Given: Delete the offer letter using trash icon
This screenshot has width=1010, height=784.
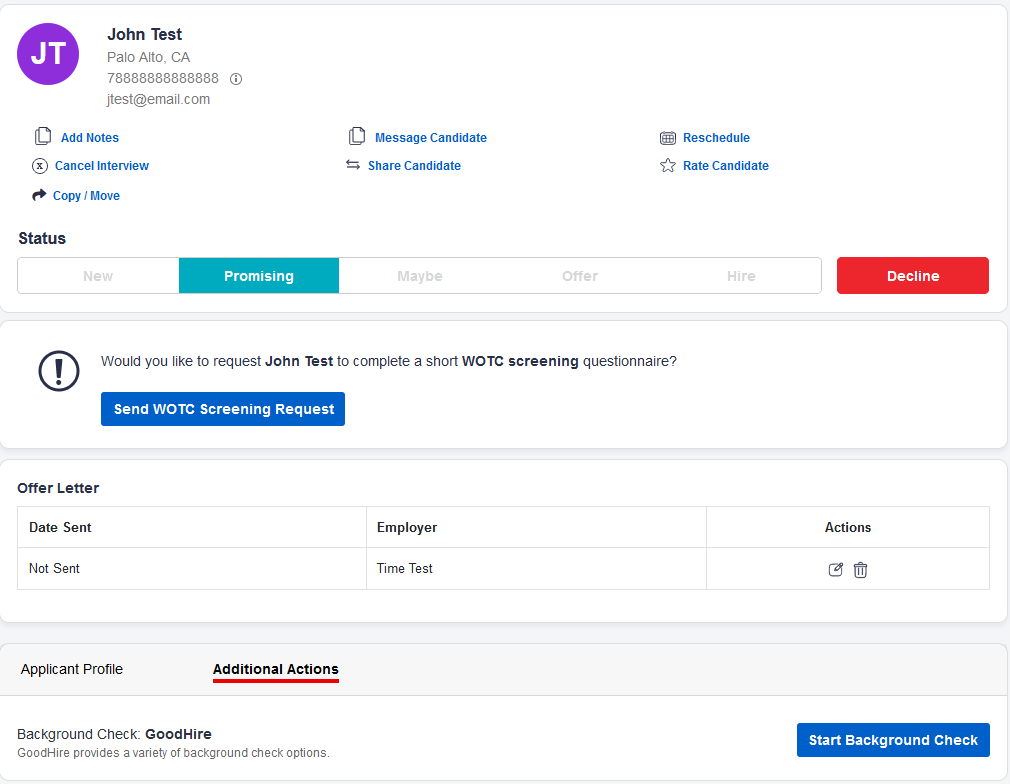Looking at the screenshot, I should 860,570.
